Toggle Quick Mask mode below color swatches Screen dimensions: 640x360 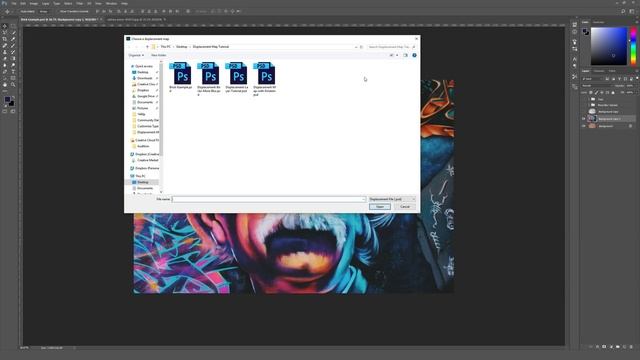point(5,111)
